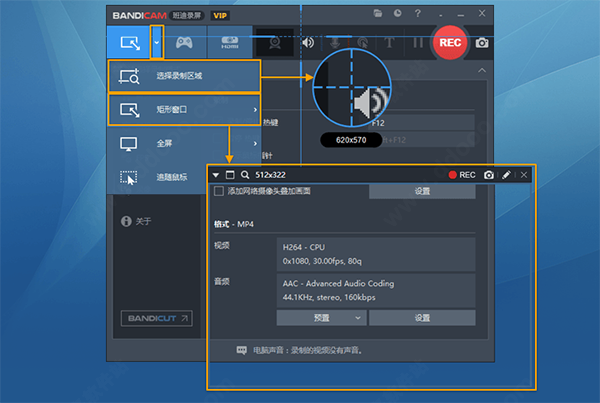Choose 矩形窗口 menu entry
This screenshot has width=600, height=403.
point(184,110)
